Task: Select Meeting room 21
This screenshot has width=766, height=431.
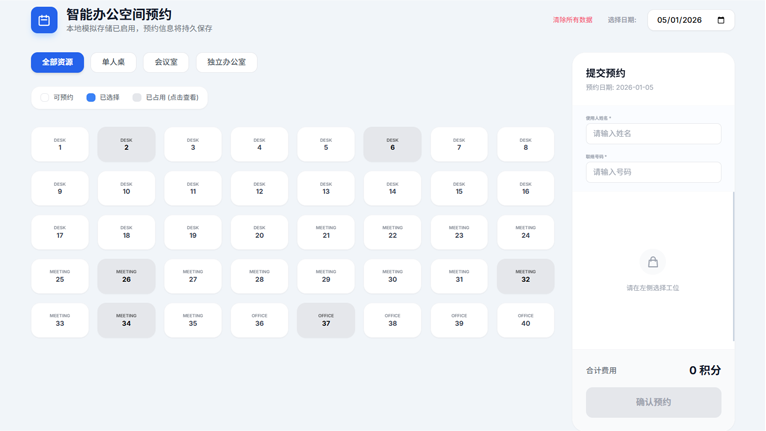Action: 326,232
